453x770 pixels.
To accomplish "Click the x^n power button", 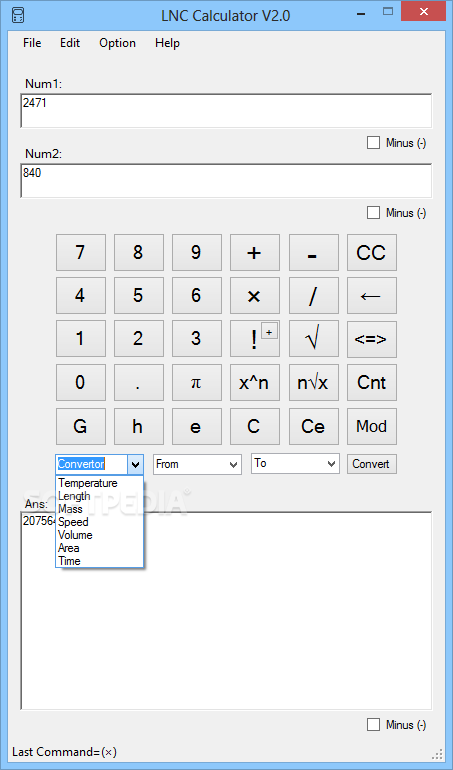I will click(x=255, y=383).
